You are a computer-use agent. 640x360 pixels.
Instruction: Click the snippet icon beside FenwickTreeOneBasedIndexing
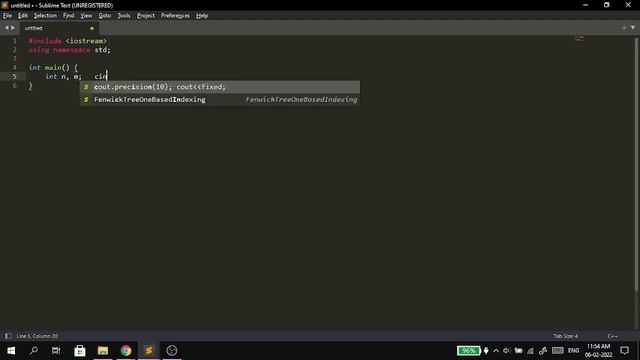(x=86, y=100)
